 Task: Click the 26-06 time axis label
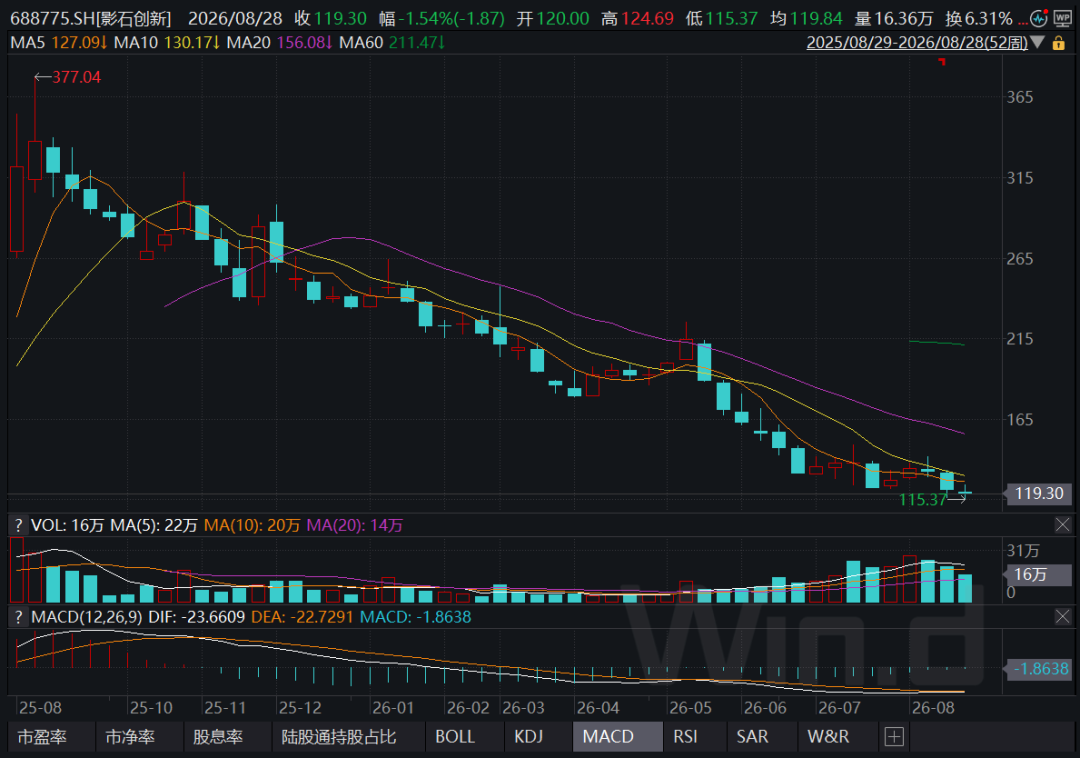765,708
